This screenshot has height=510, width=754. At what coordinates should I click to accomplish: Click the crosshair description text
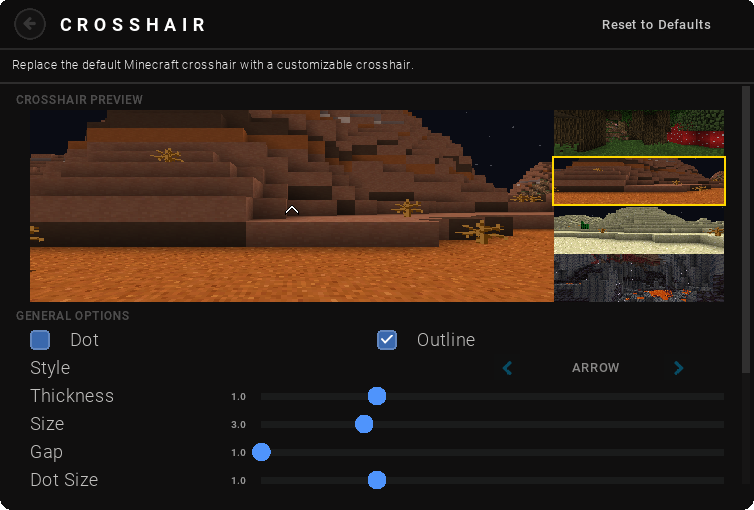pyautogui.click(x=213, y=64)
